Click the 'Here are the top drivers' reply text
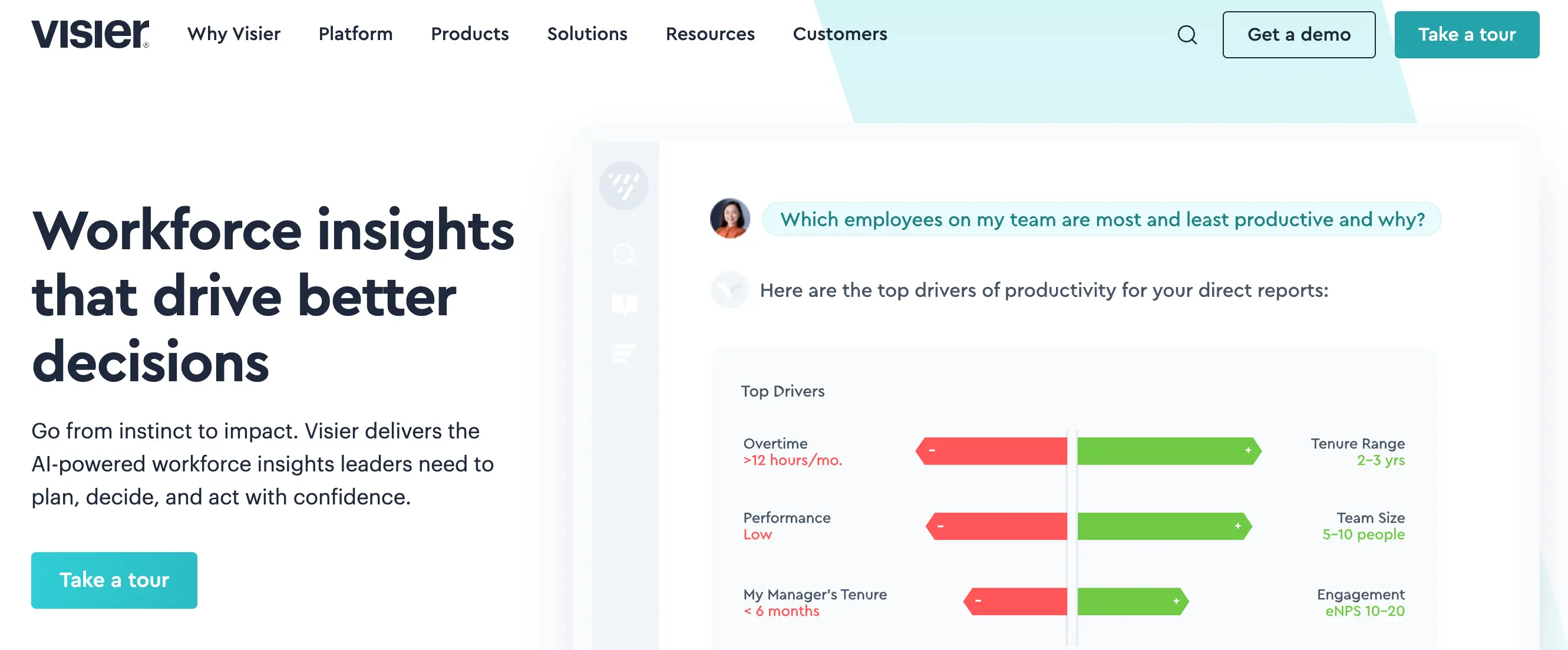Screen dimensions: 1568x650 pos(1044,291)
